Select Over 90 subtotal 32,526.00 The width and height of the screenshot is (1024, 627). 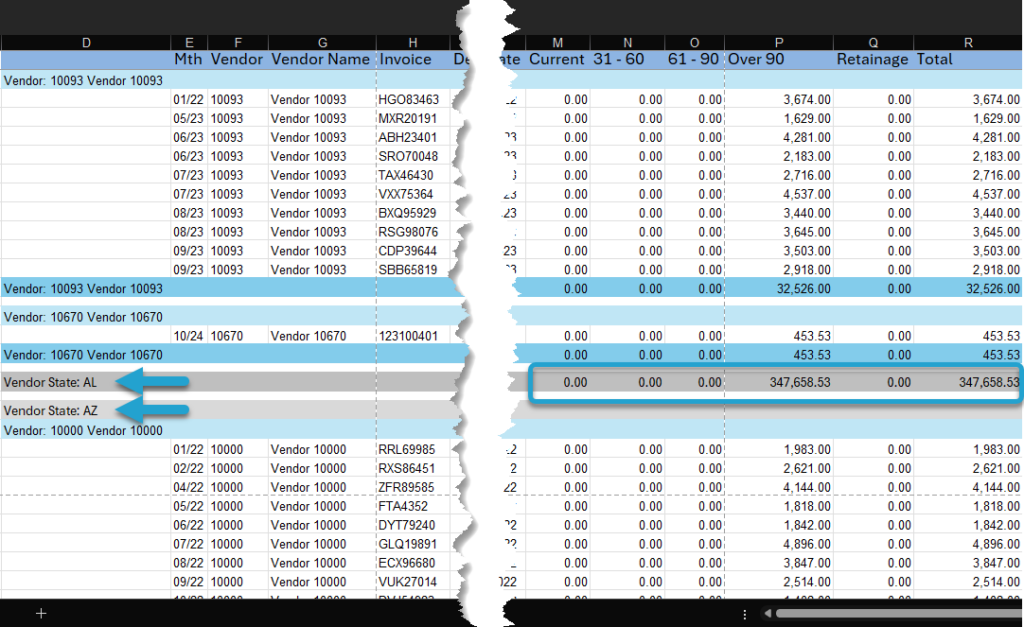point(778,289)
